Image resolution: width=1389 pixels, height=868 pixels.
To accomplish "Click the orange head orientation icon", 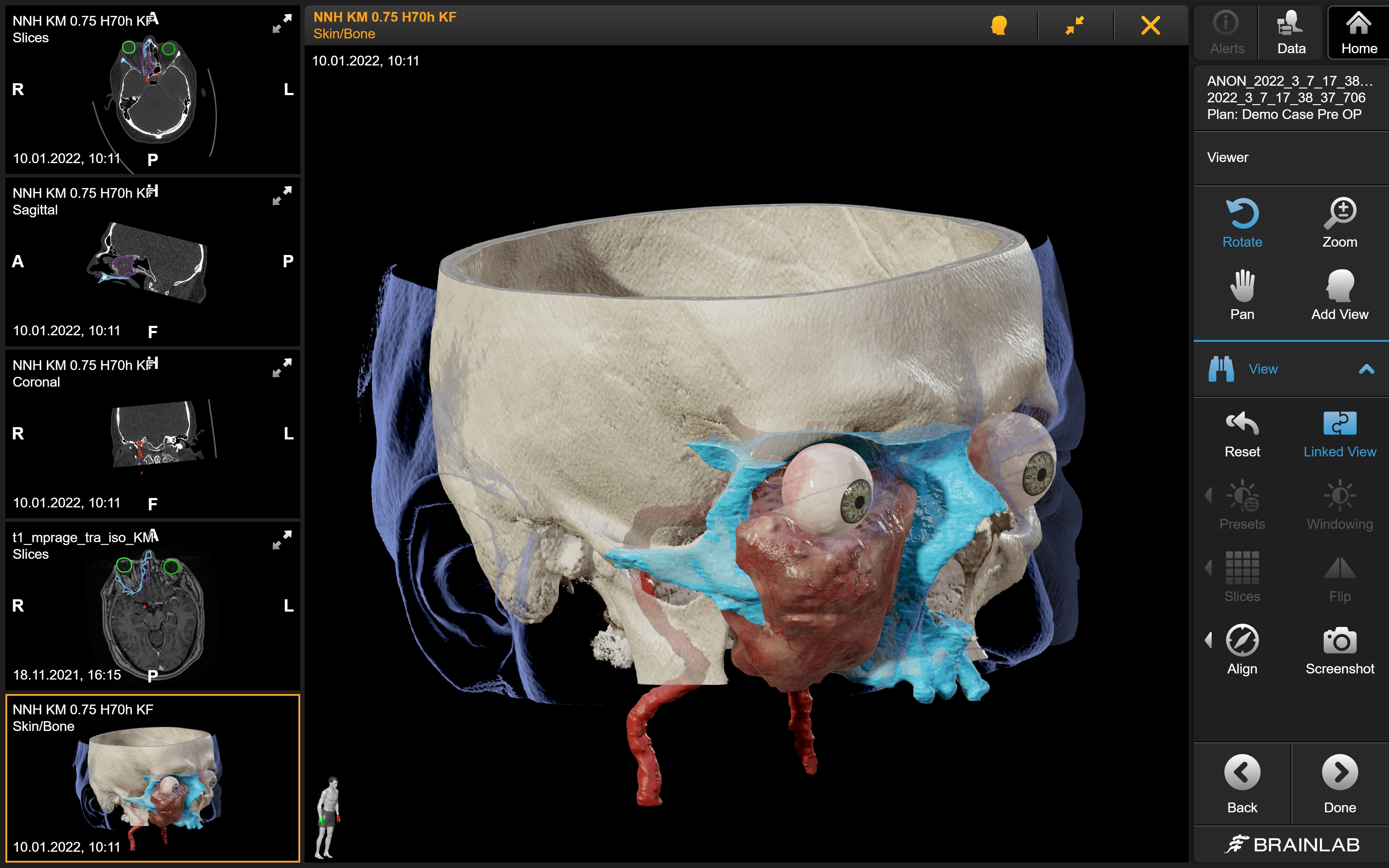I will coord(999,26).
